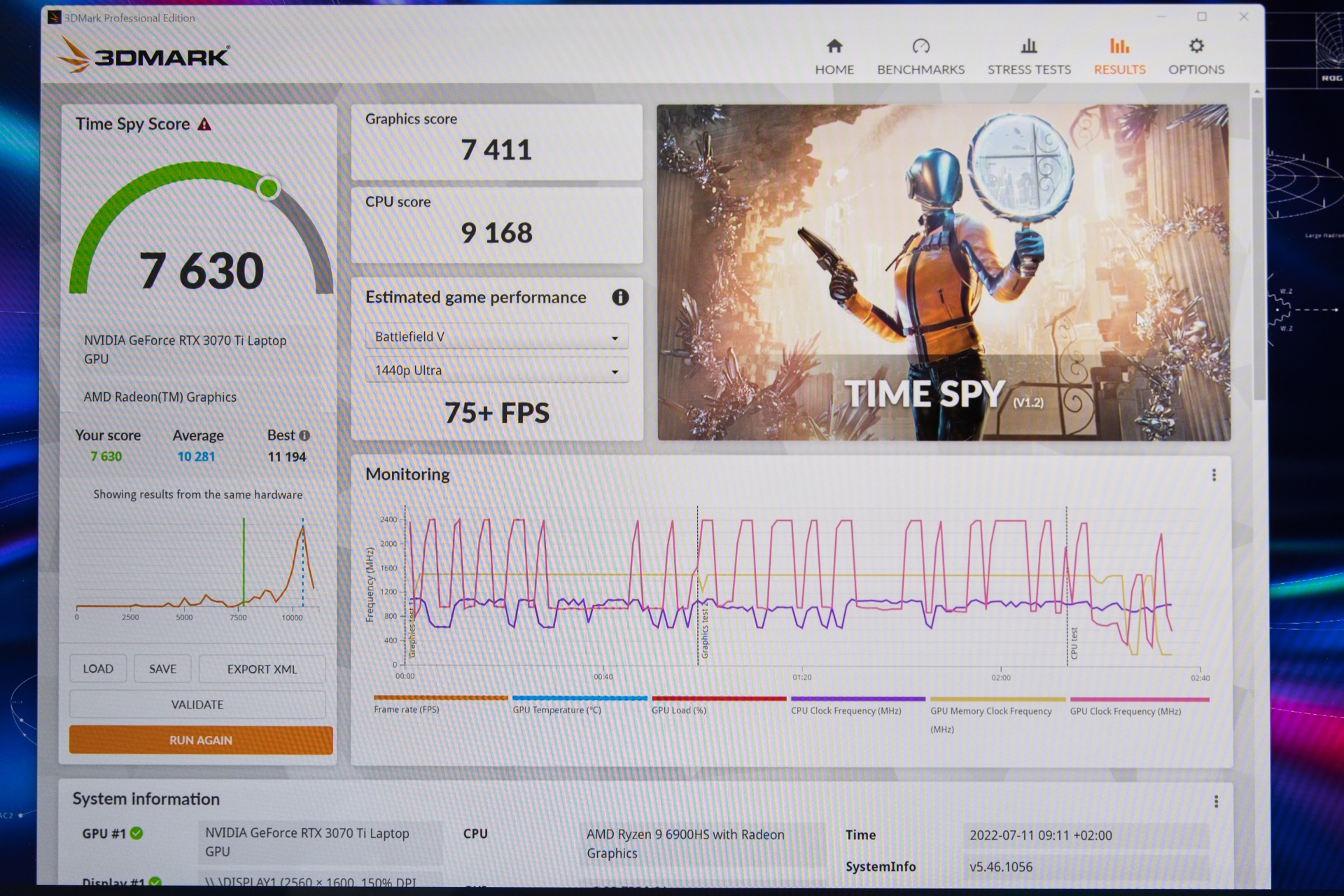The image size is (1344, 896).
Task: Click the SAVE button
Action: pos(162,669)
